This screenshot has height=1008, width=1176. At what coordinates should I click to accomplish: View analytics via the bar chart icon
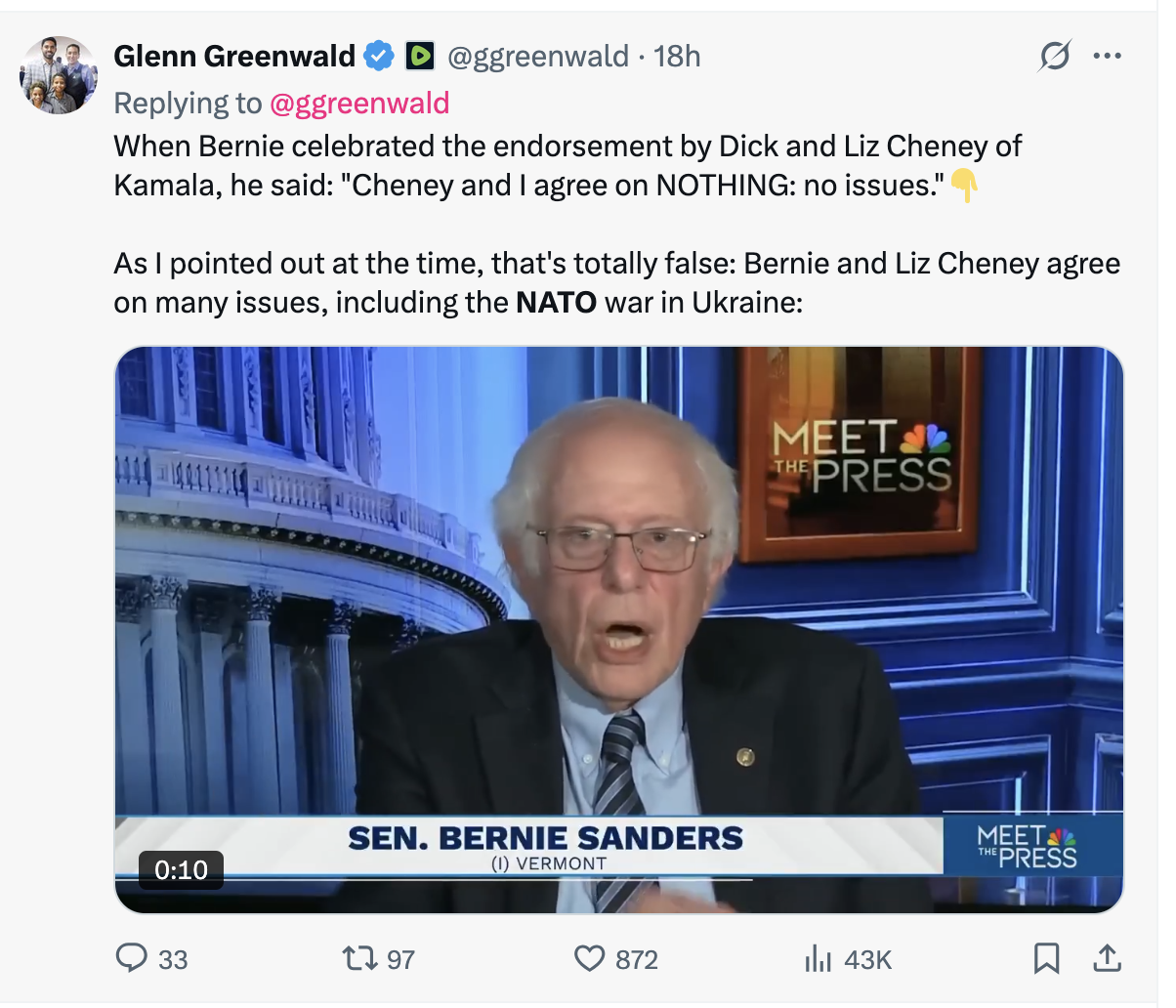point(818,959)
